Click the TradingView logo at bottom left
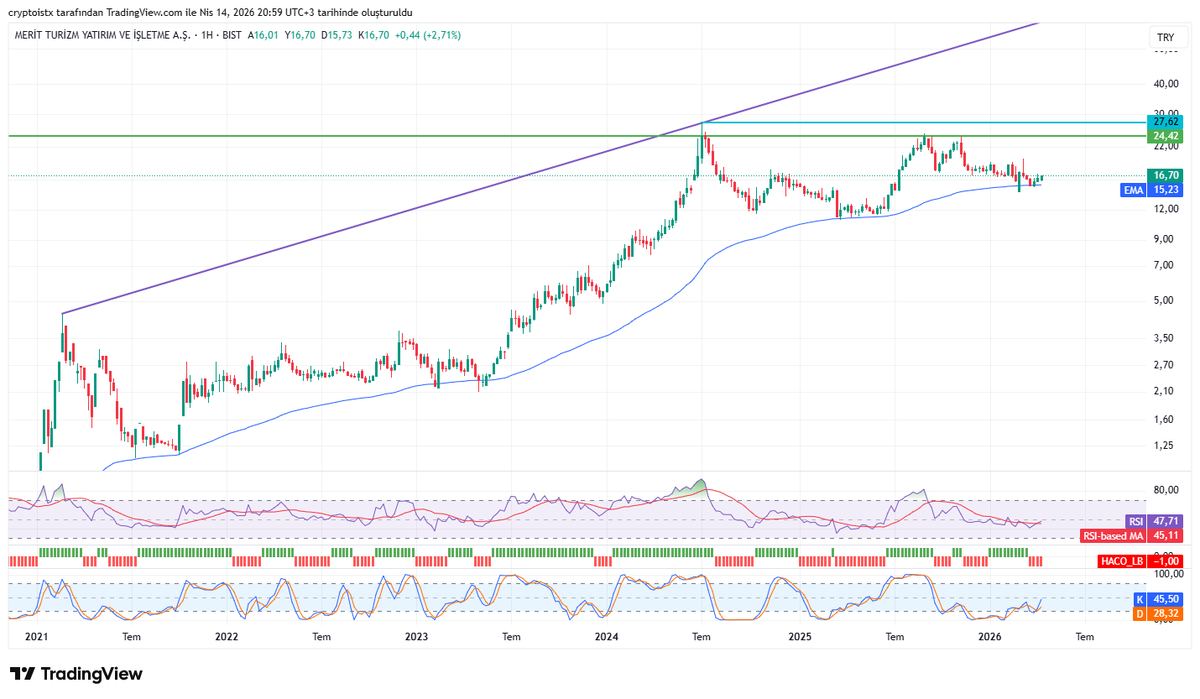 pos(75,675)
